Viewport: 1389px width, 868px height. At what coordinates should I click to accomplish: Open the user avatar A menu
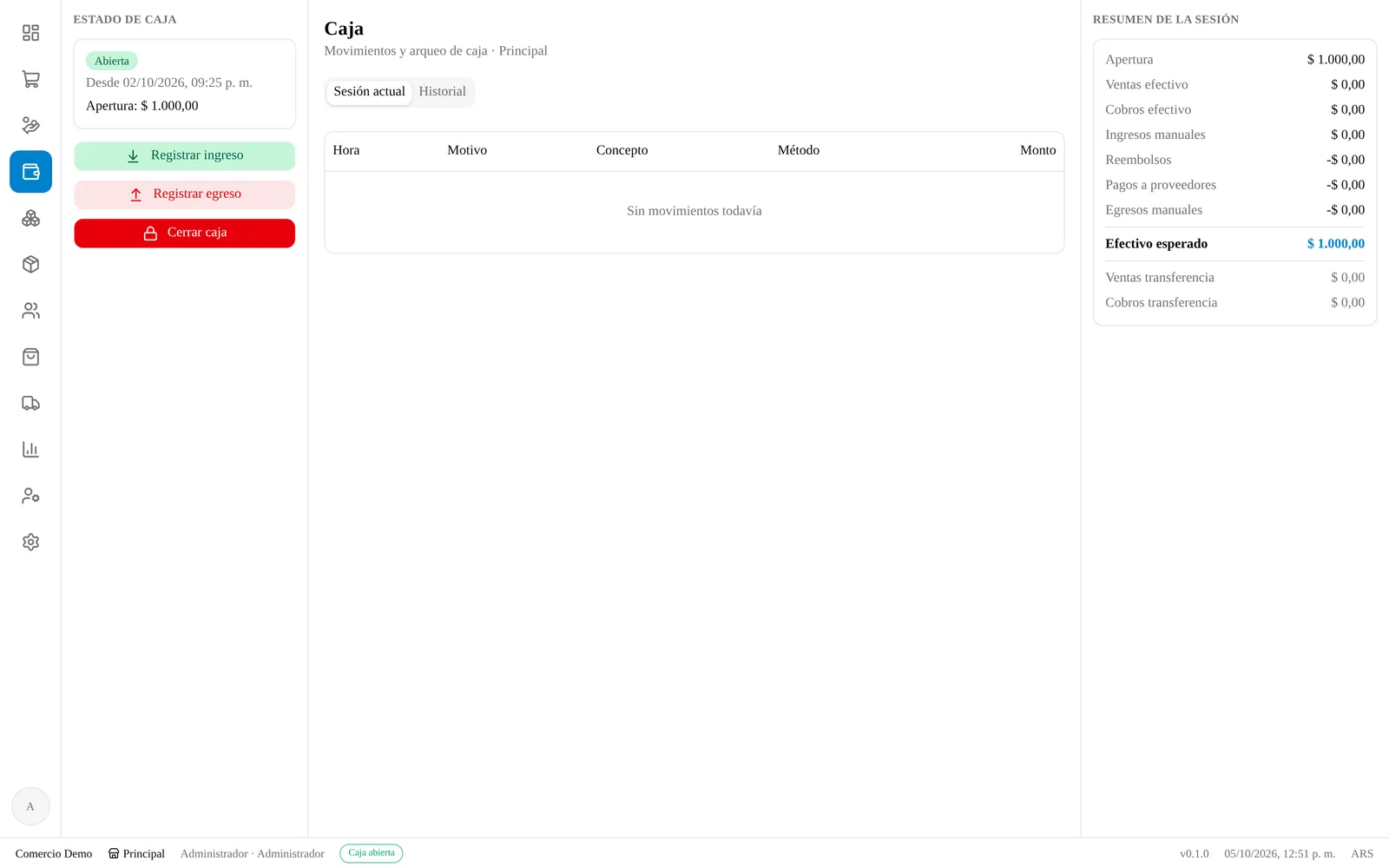30,806
